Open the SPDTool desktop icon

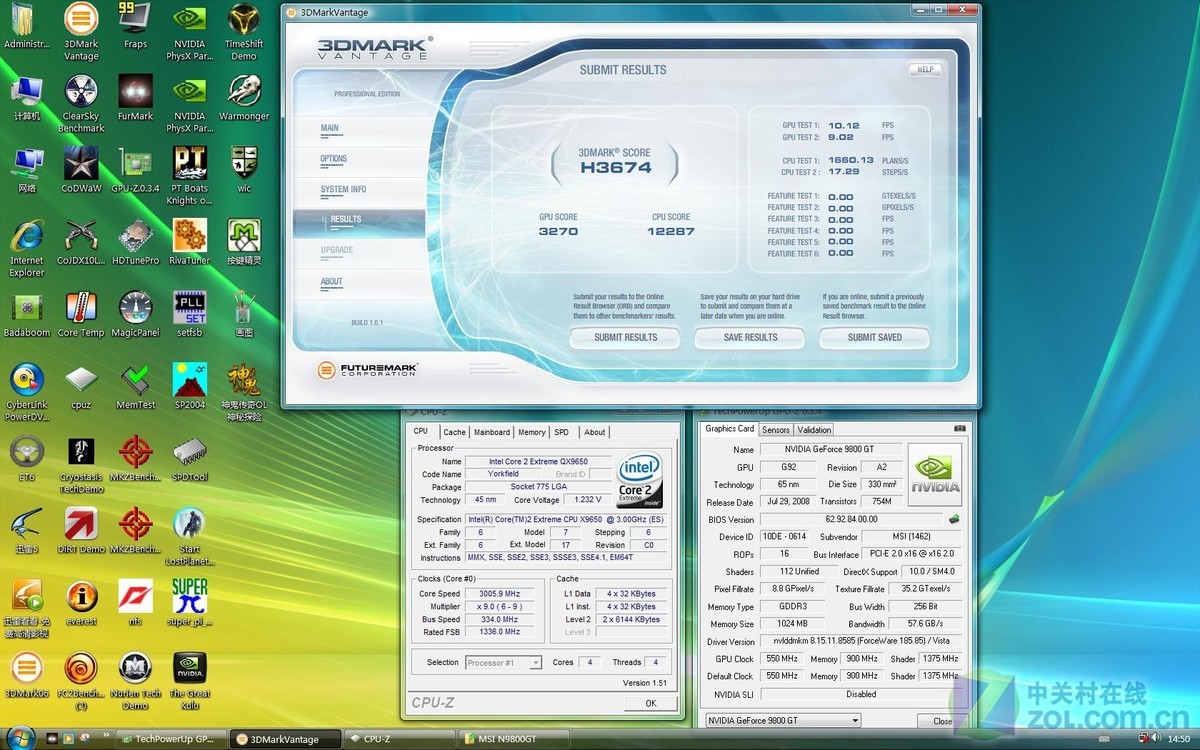tap(190, 459)
